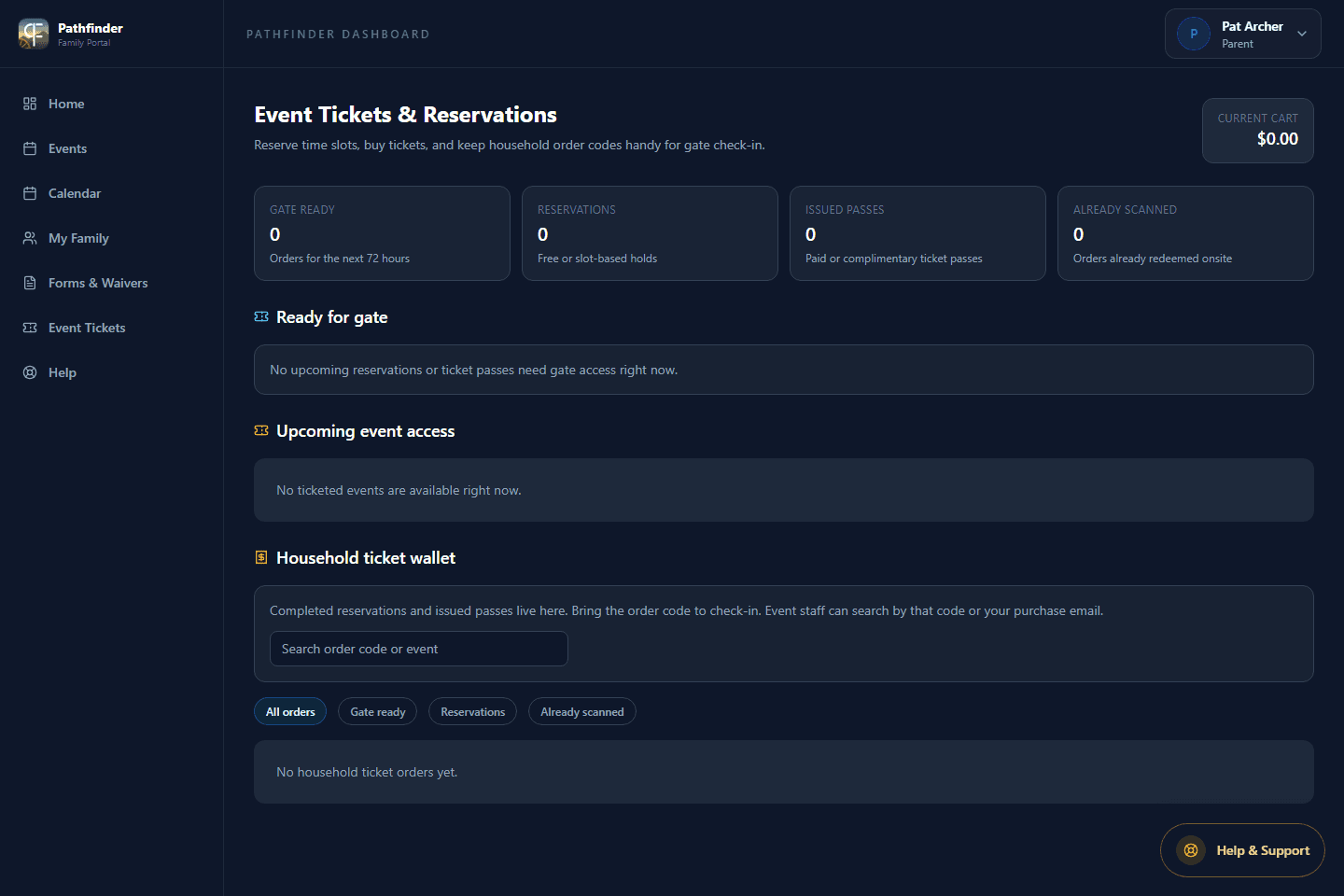Viewport: 1344px width, 896px height.
Task: Click the lifebuoy icon in Help & Support button
Action: (x=1191, y=850)
